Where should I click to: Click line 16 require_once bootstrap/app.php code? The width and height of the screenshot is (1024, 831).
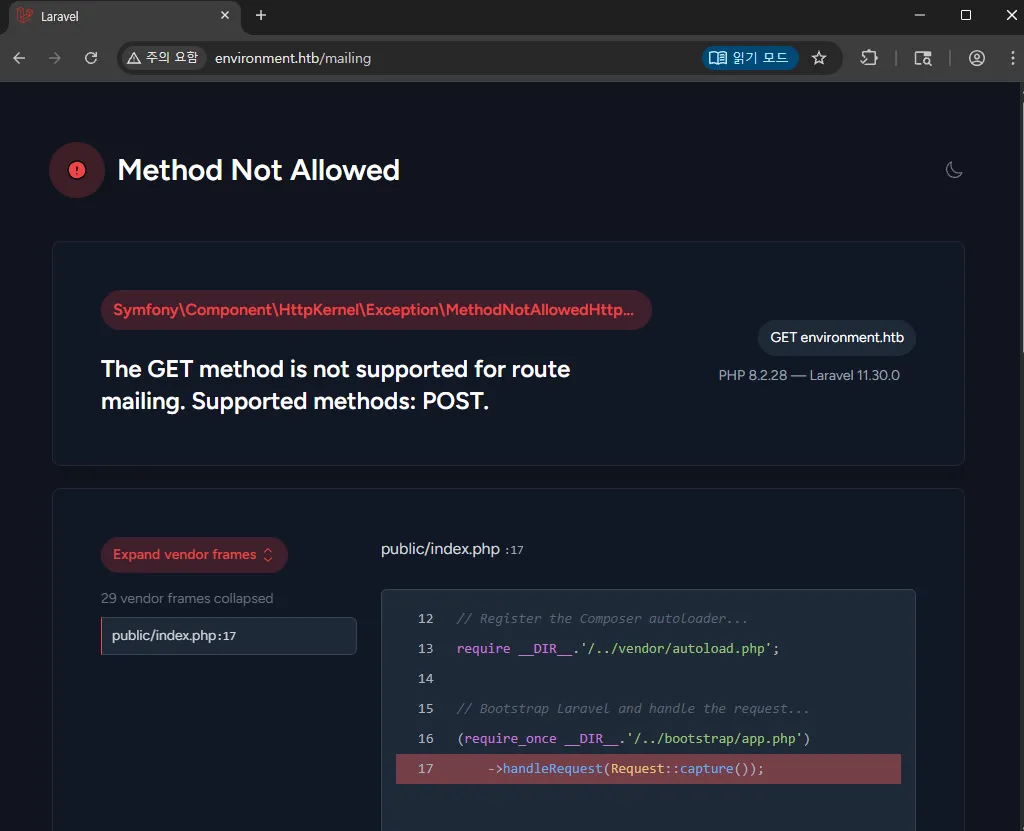(633, 739)
